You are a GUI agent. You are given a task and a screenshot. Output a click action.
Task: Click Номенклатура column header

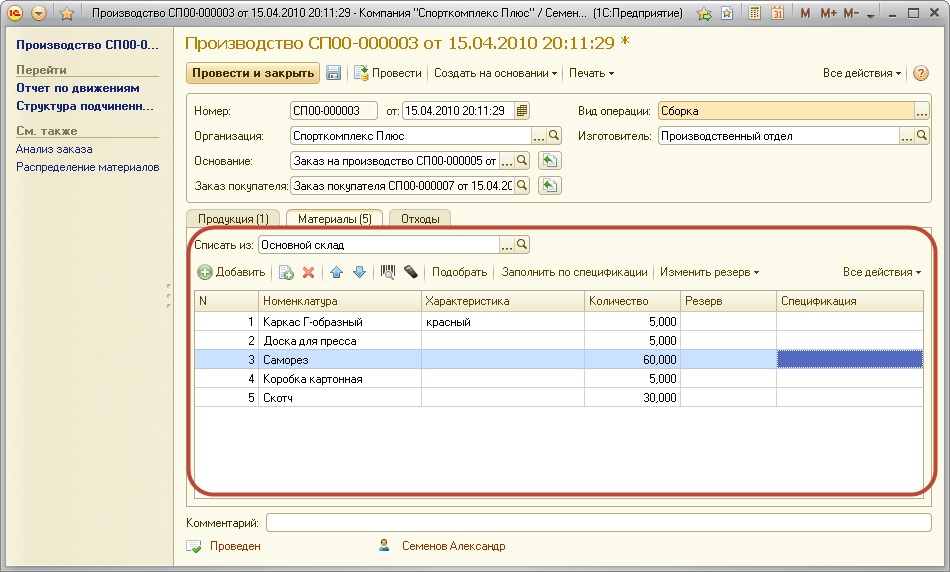click(x=339, y=301)
